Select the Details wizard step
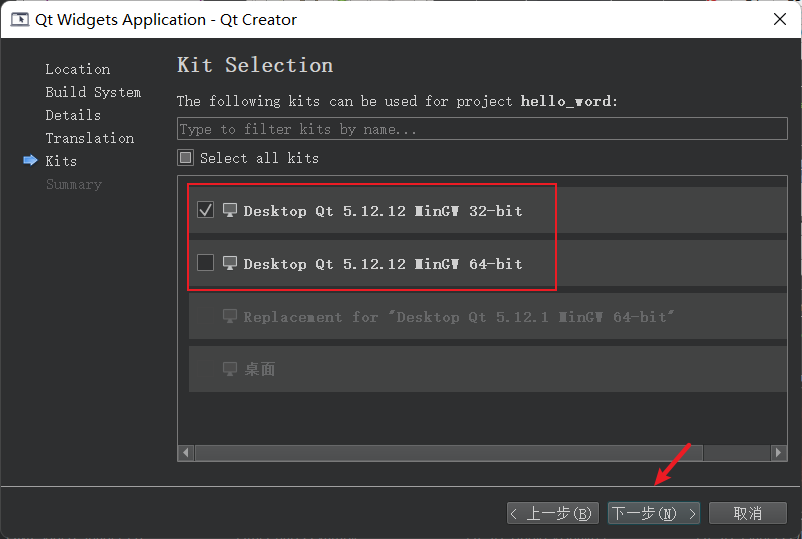 73,115
